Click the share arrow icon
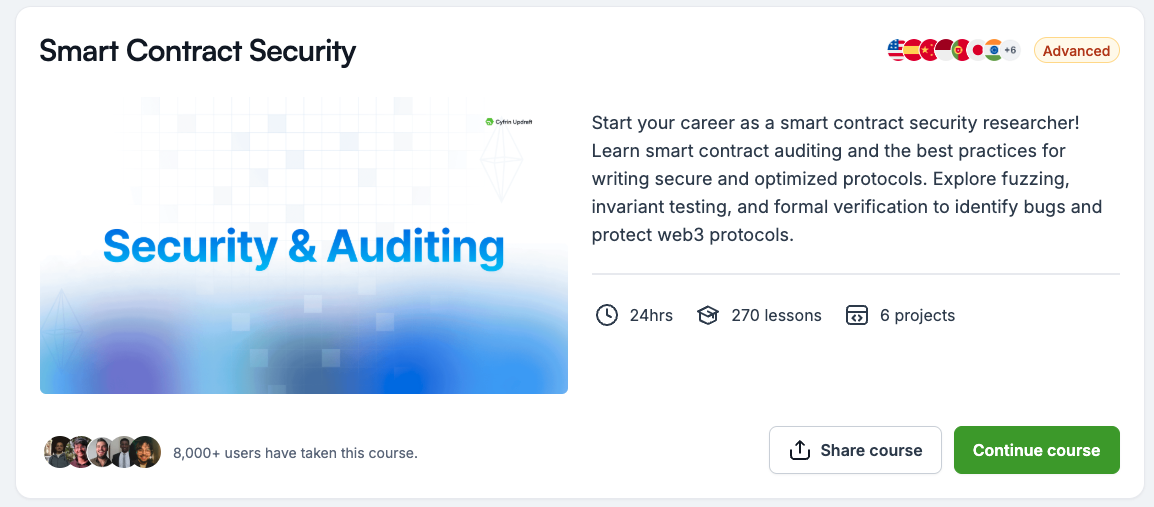The image size is (1154, 507). (799, 450)
